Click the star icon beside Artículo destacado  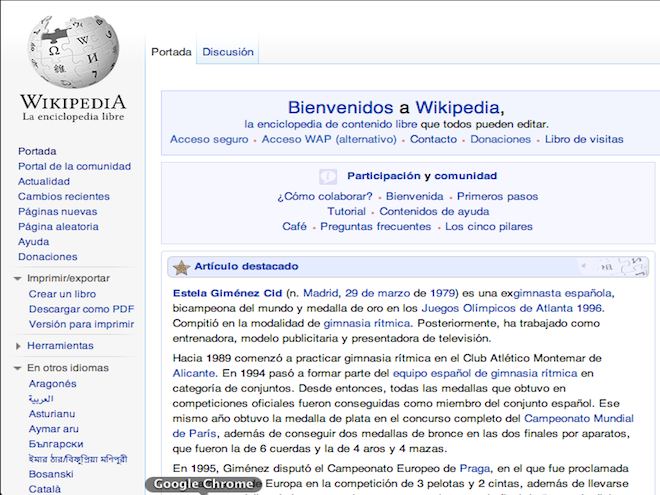(181, 268)
